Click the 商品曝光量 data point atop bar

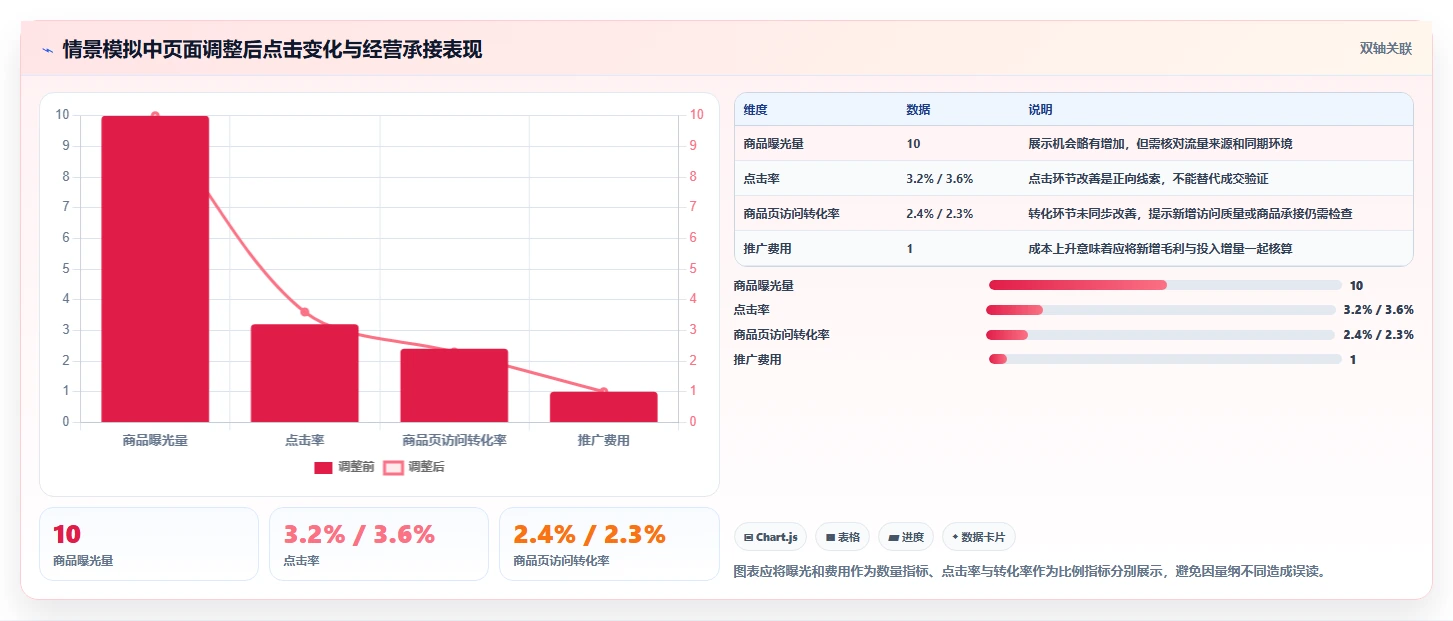(x=155, y=116)
